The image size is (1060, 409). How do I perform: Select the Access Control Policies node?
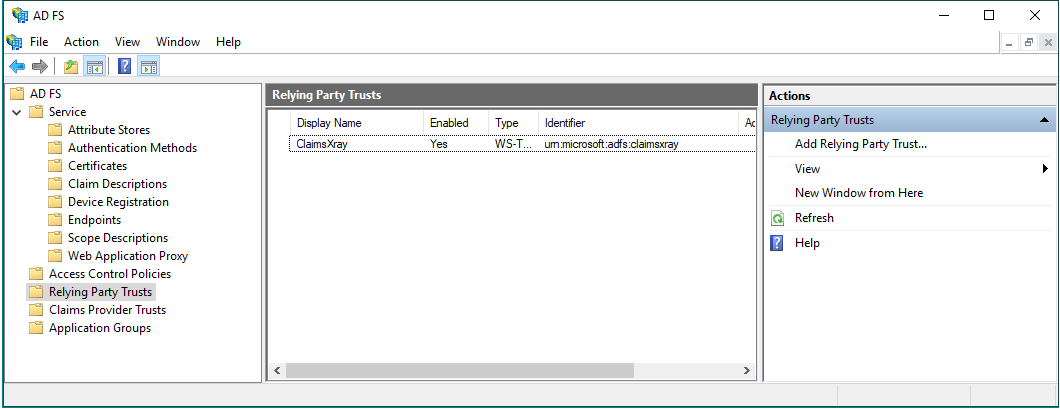pos(109,274)
